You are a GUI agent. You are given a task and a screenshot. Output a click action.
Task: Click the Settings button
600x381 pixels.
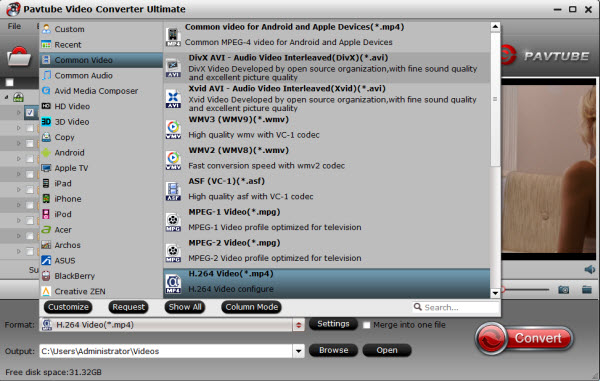coord(333,324)
